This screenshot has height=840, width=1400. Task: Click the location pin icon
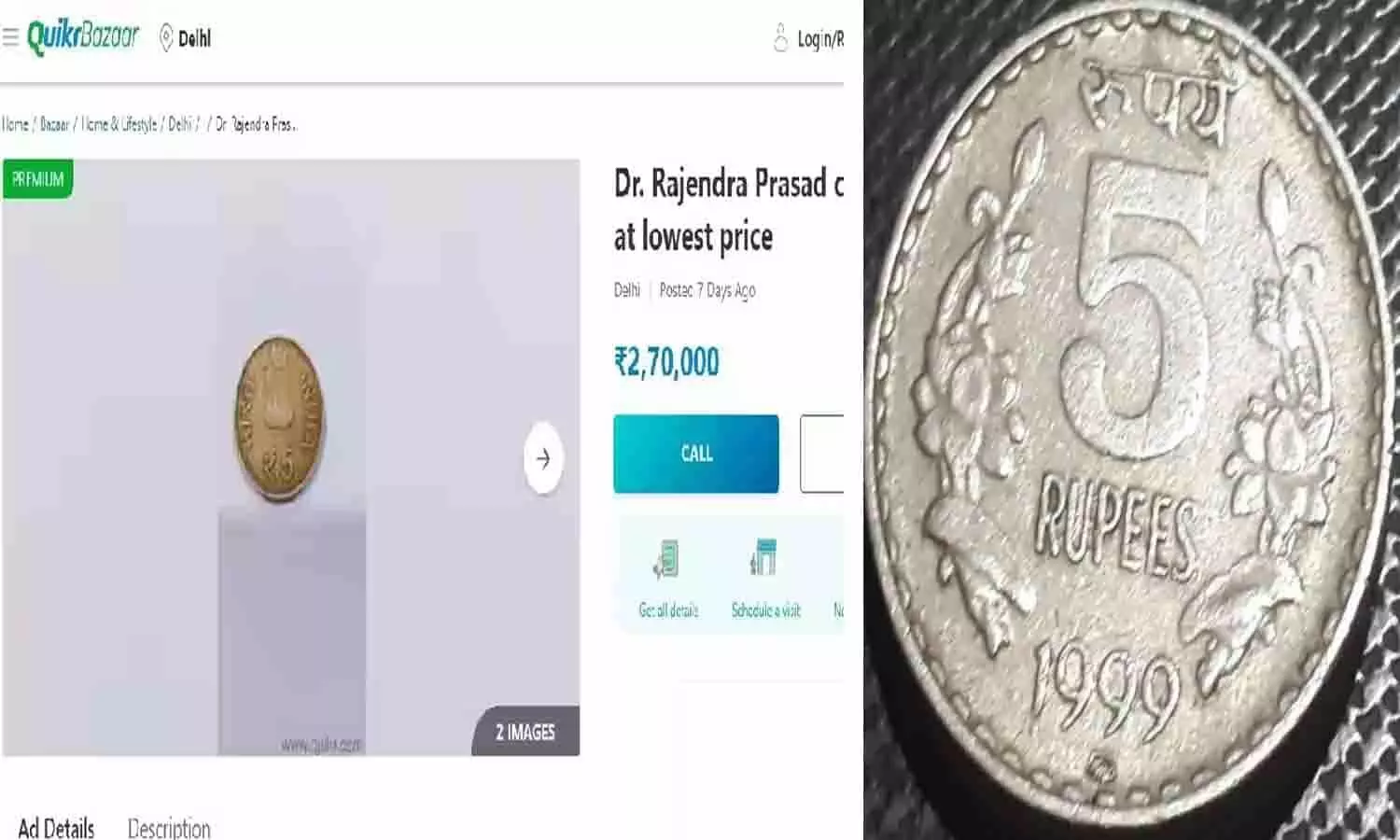click(166, 38)
